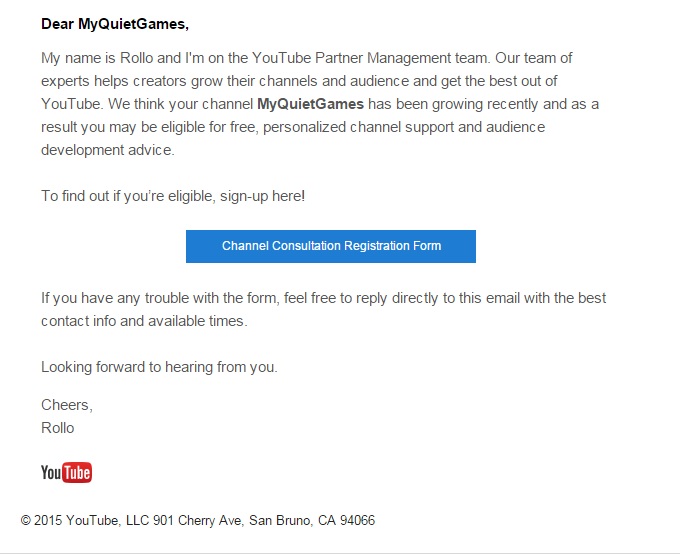The width and height of the screenshot is (680, 554).
Task: Click the line ending 'development advice.'
Action: pos(108,150)
